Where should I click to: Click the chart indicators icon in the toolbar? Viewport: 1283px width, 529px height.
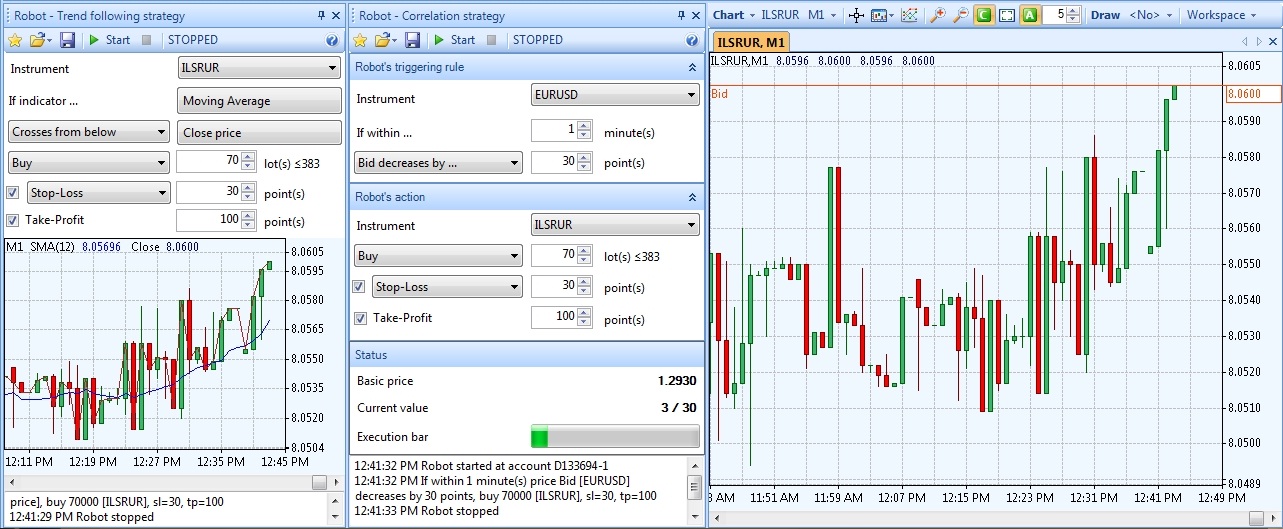(x=909, y=15)
